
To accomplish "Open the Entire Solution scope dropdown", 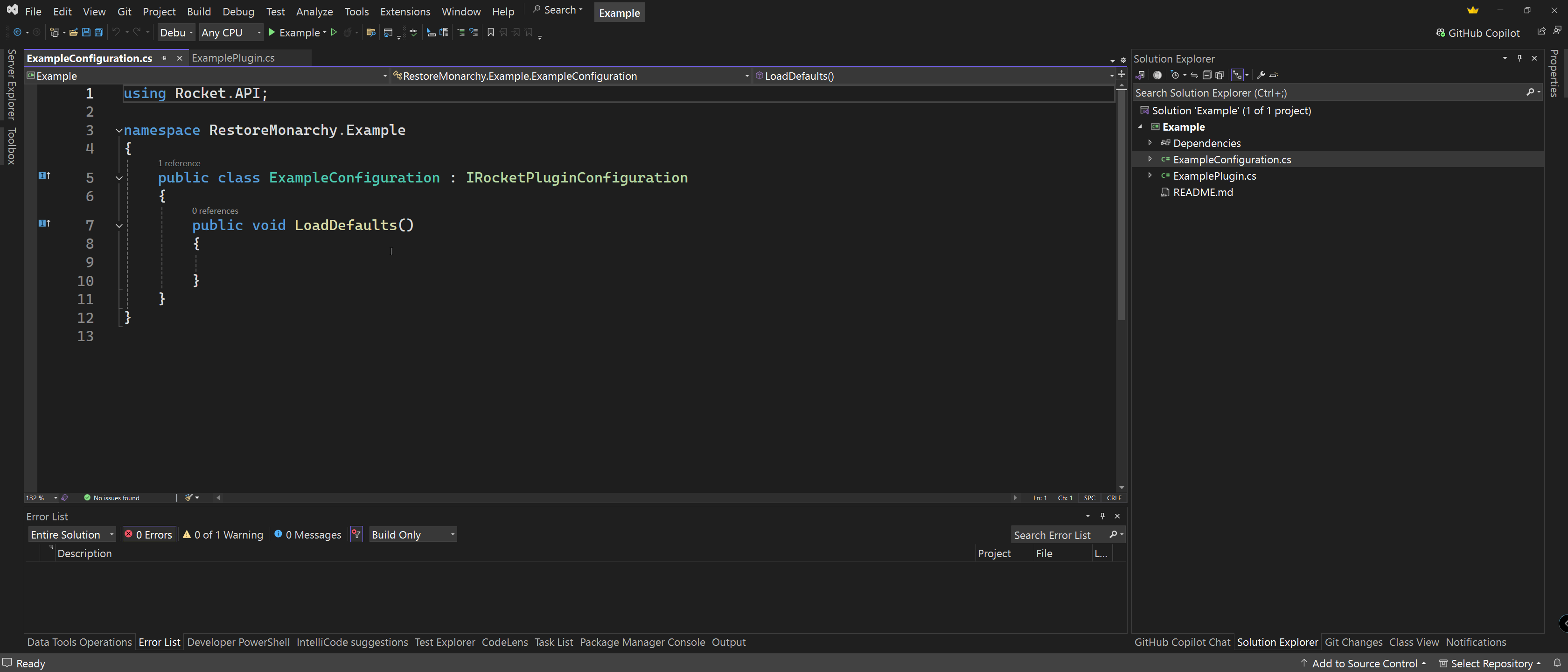I will tap(72, 534).
